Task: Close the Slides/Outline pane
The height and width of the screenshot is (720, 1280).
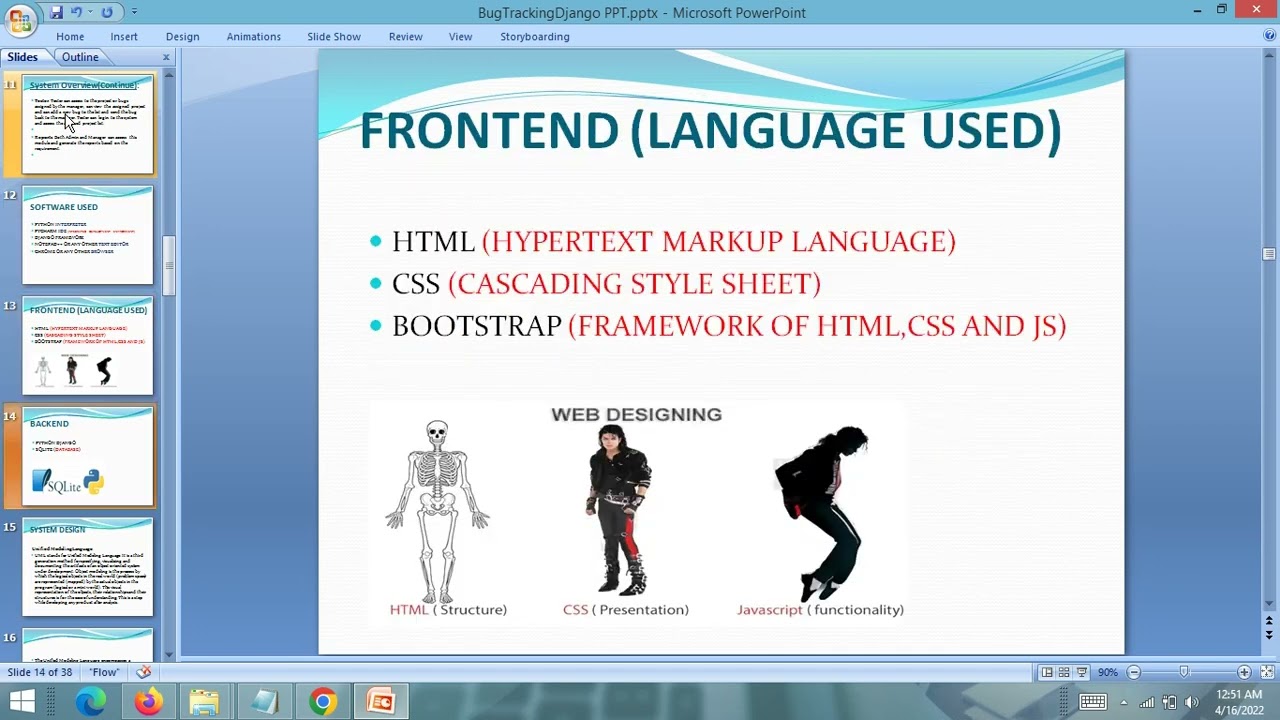Action: [166, 57]
